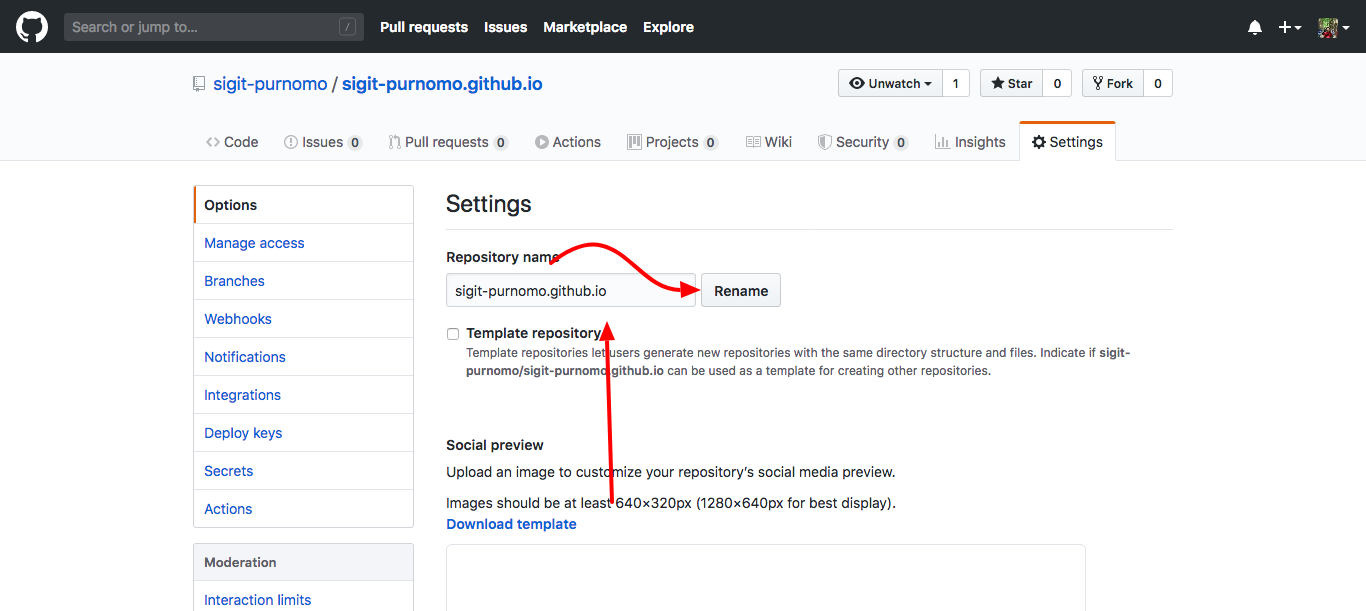Click the Rename button
Screen dimensions: 1366x611
click(x=741, y=291)
